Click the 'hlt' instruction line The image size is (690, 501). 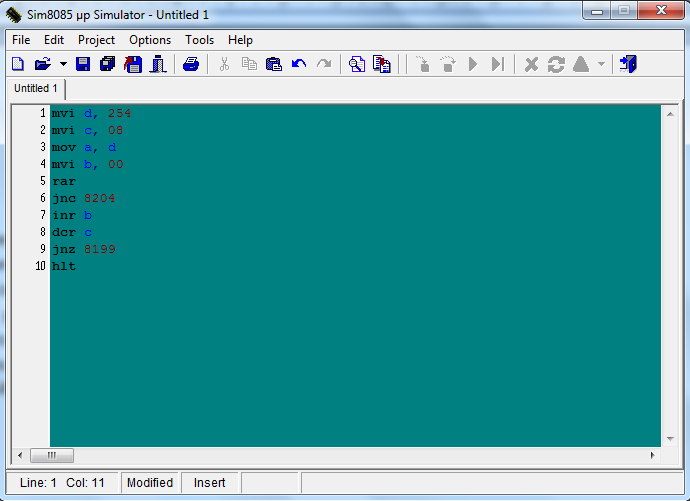pos(64,266)
